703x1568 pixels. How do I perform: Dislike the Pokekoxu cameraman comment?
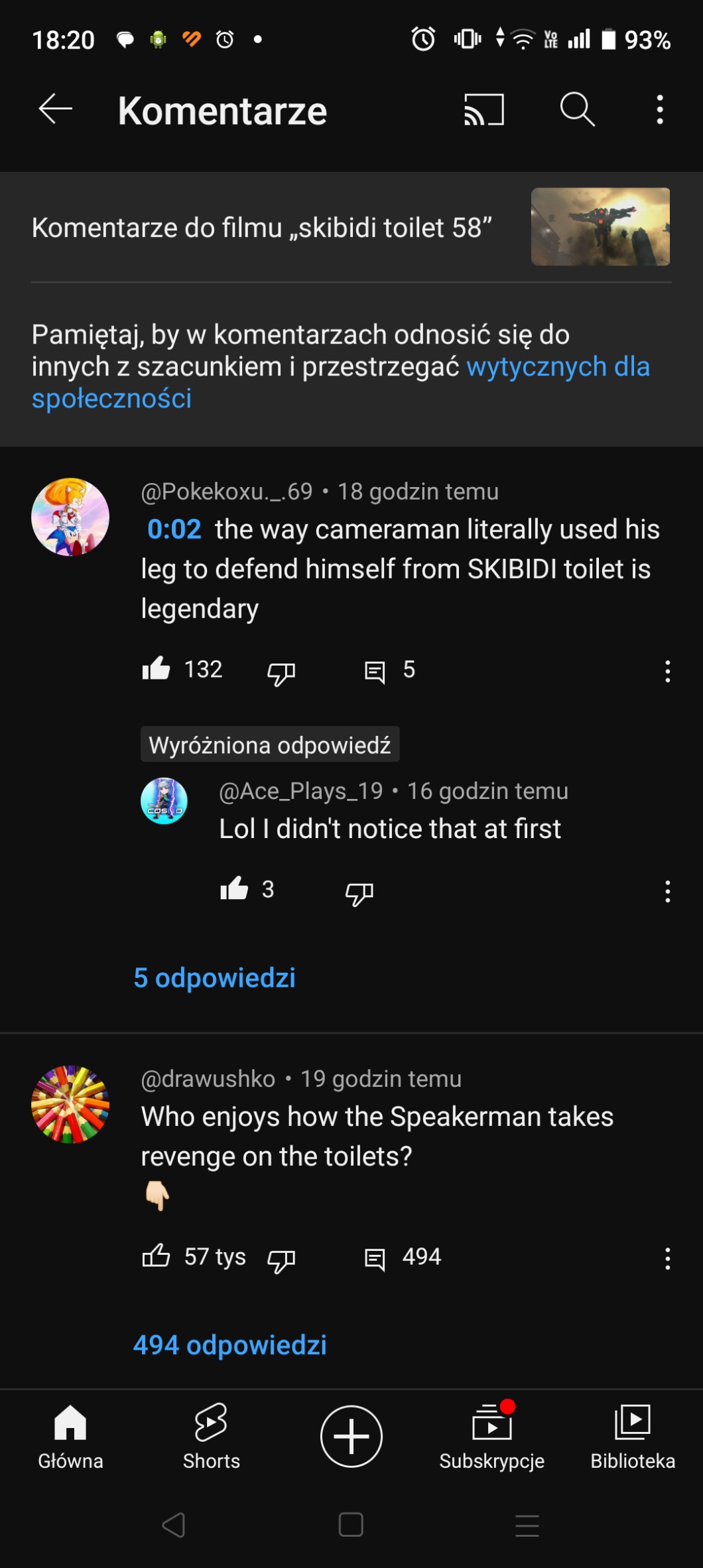[x=281, y=673]
